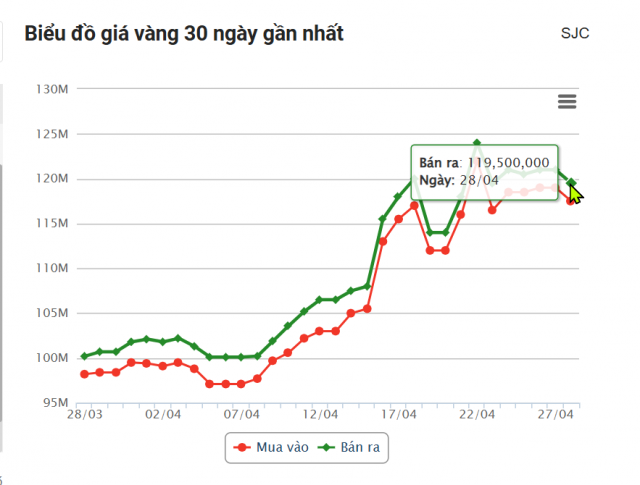640x485 pixels.
Task: Click the 28/03 x-axis date label
Action: [x=84, y=414]
